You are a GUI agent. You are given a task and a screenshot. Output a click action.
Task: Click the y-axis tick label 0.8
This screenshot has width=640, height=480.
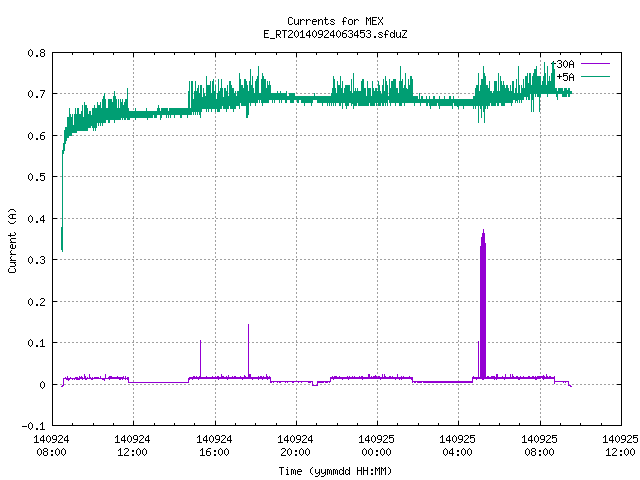36,53
